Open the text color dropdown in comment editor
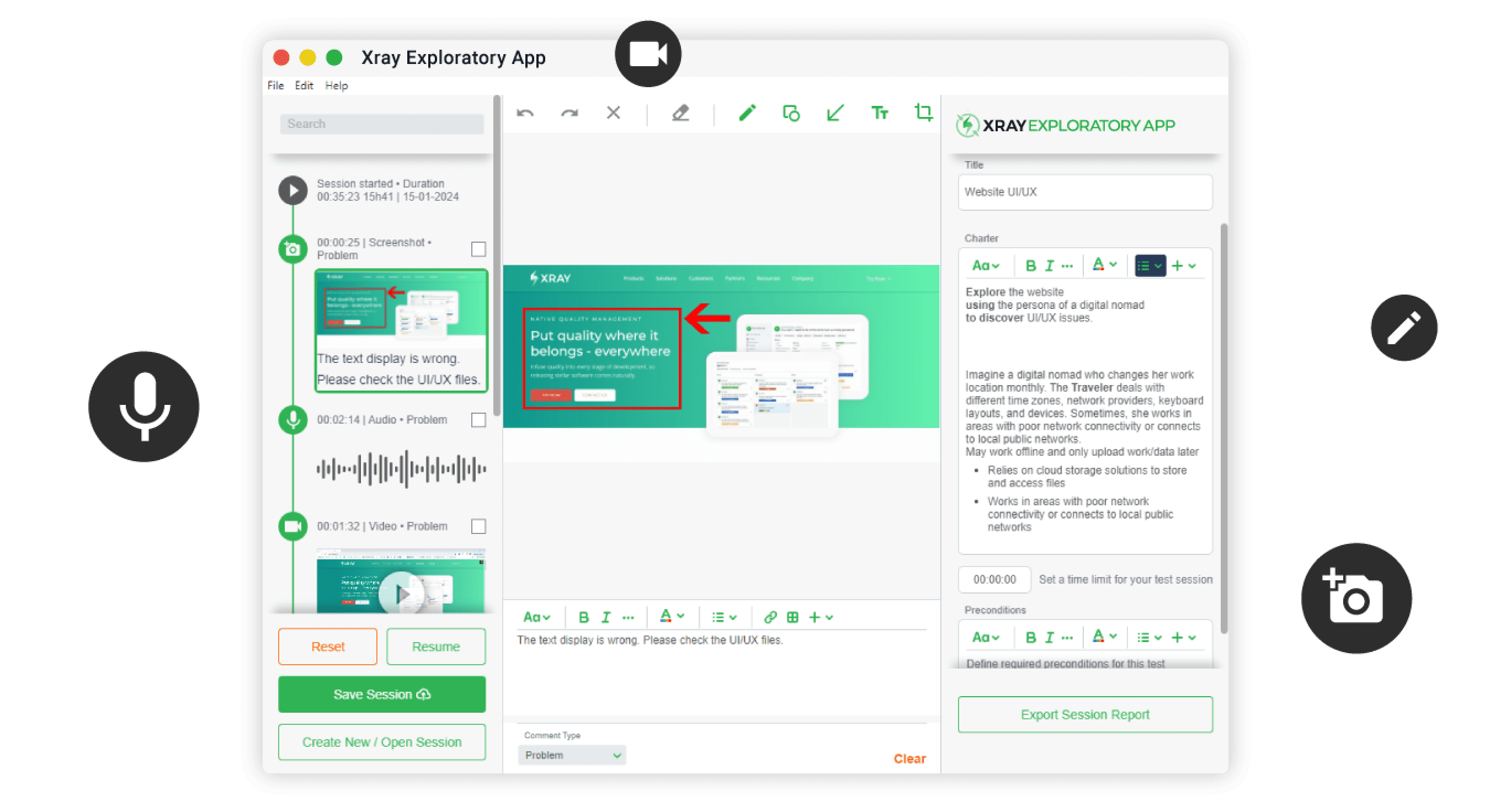This screenshot has height=812, width=1490. click(x=672, y=617)
